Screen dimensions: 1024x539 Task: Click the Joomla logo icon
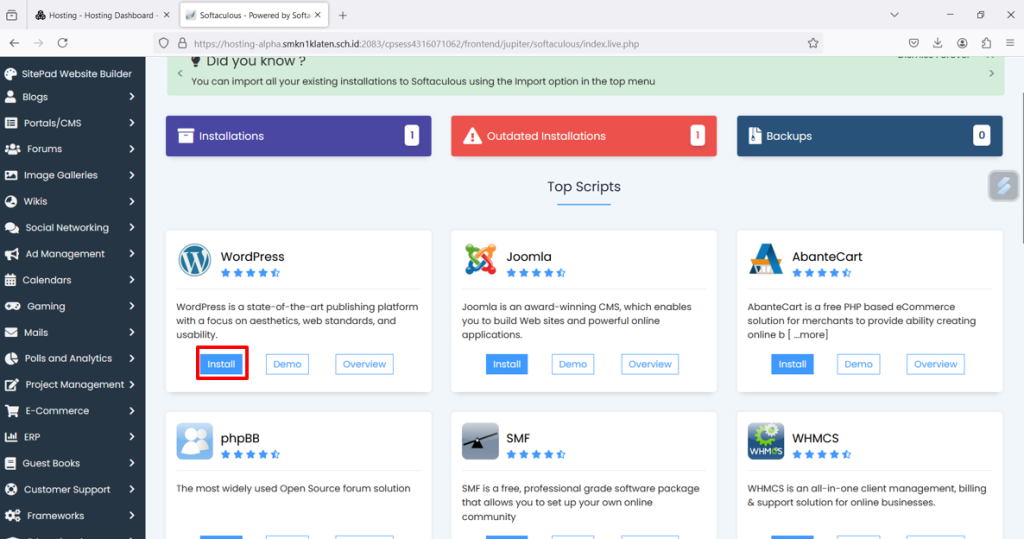[x=480, y=260]
